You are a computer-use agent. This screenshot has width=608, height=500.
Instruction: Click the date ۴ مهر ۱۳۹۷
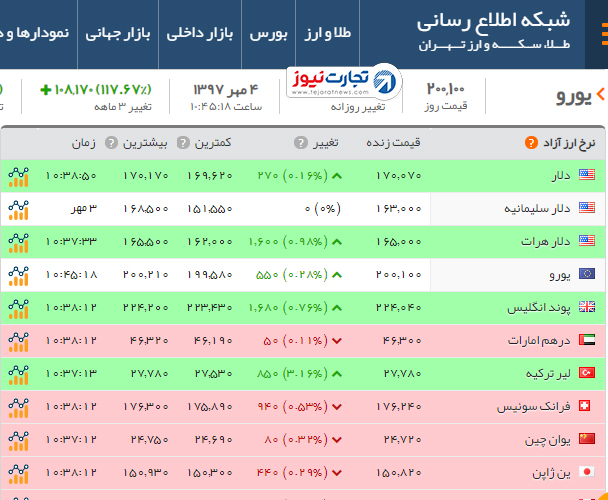[226, 90]
